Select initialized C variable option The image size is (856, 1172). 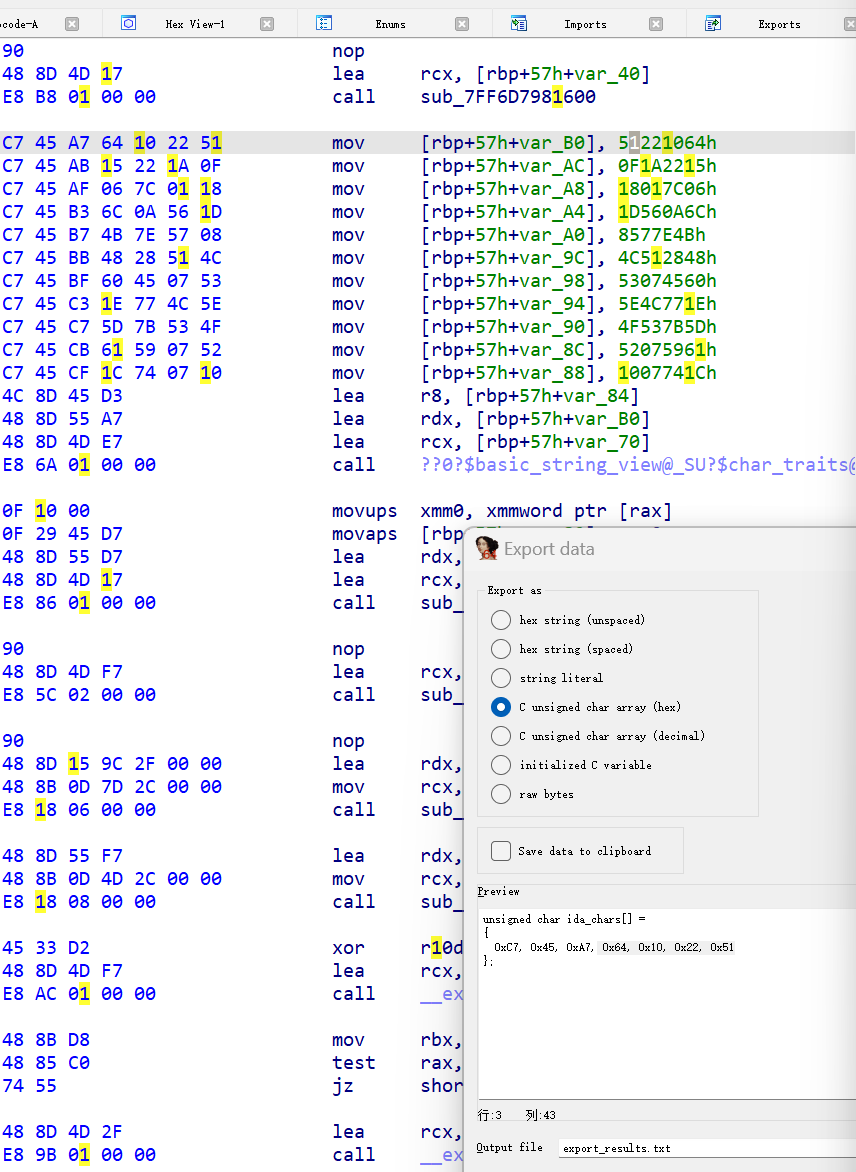click(501, 765)
